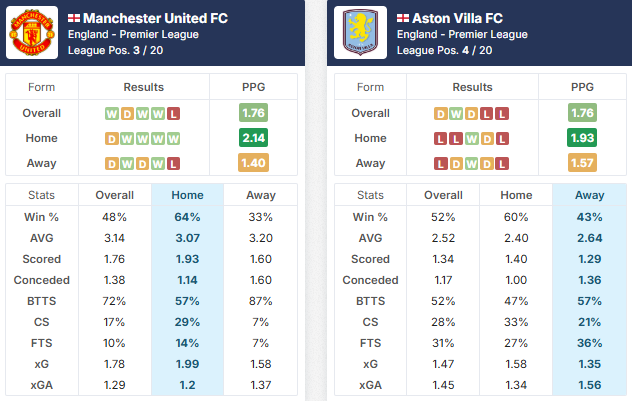Screen dimensions: 632x401
Task: Click England flag beside Aston Villa FC
Action: [402, 18]
